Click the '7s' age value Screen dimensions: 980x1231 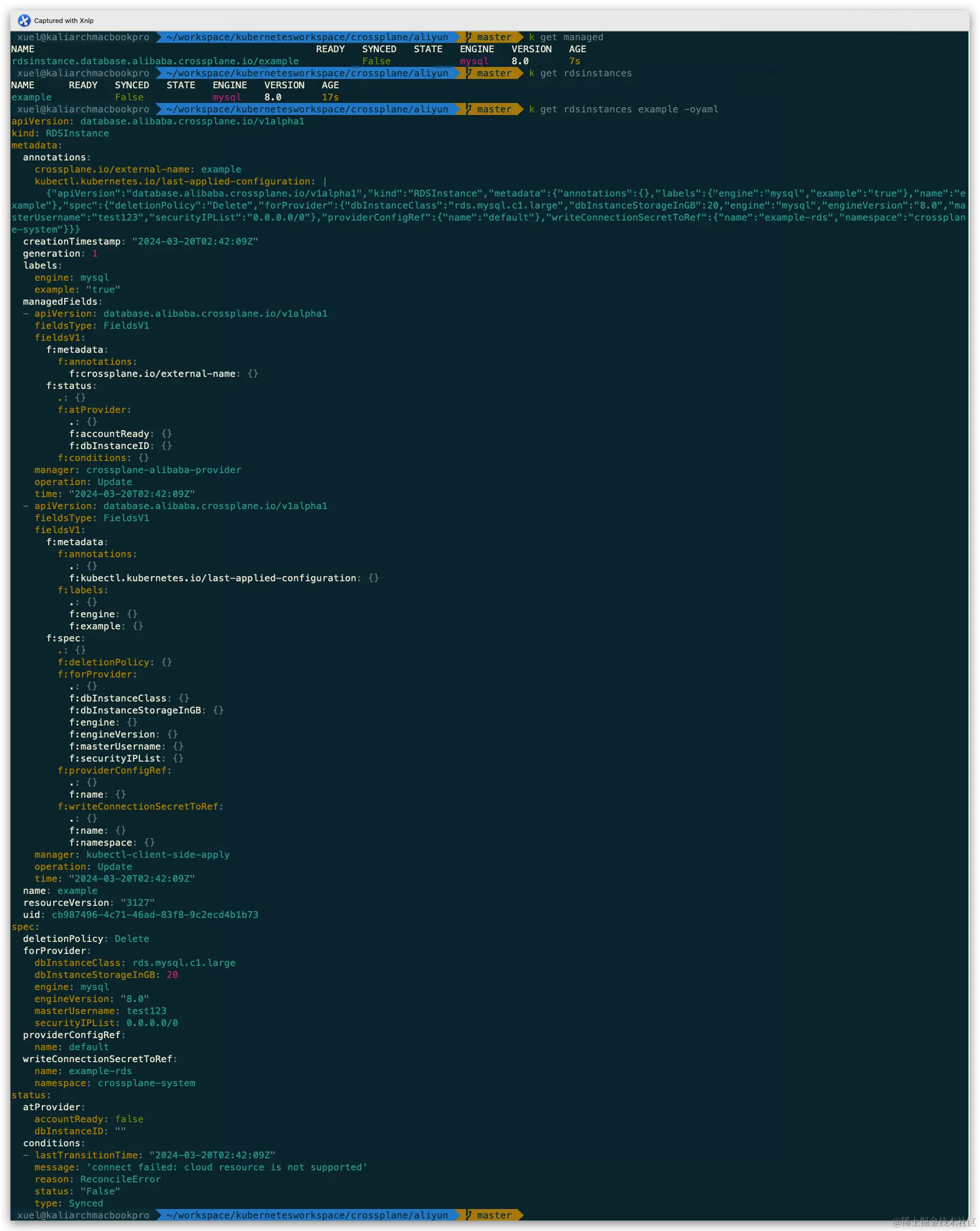[x=574, y=61]
